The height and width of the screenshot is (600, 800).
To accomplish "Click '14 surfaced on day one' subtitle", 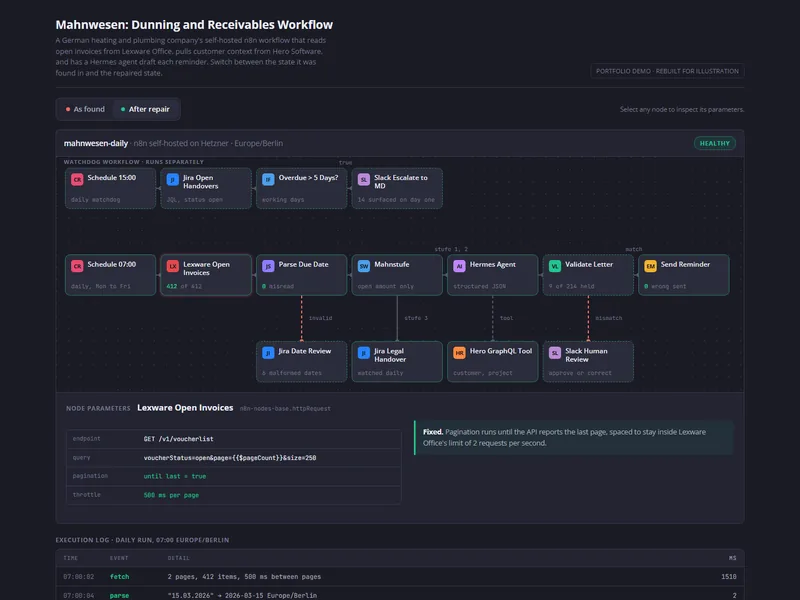I will coord(396,199).
